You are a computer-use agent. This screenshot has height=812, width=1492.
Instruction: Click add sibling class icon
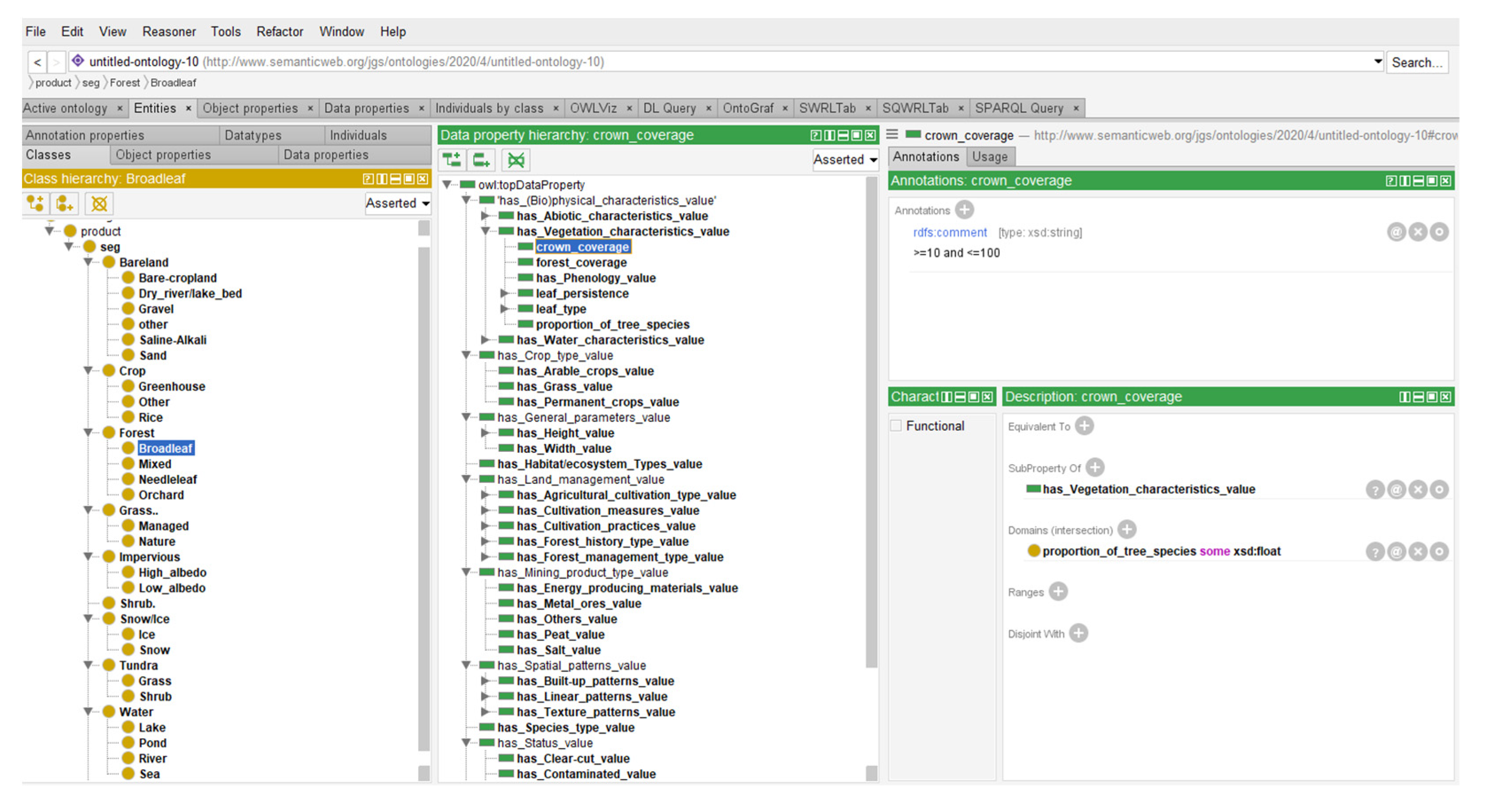(x=64, y=203)
